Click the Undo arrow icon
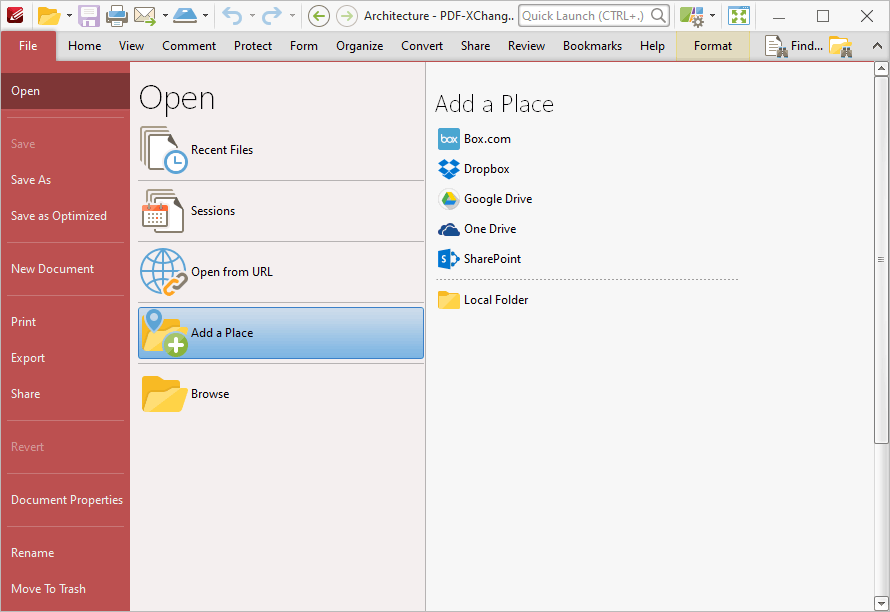This screenshot has height=612, width=890. click(x=232, y=16)
